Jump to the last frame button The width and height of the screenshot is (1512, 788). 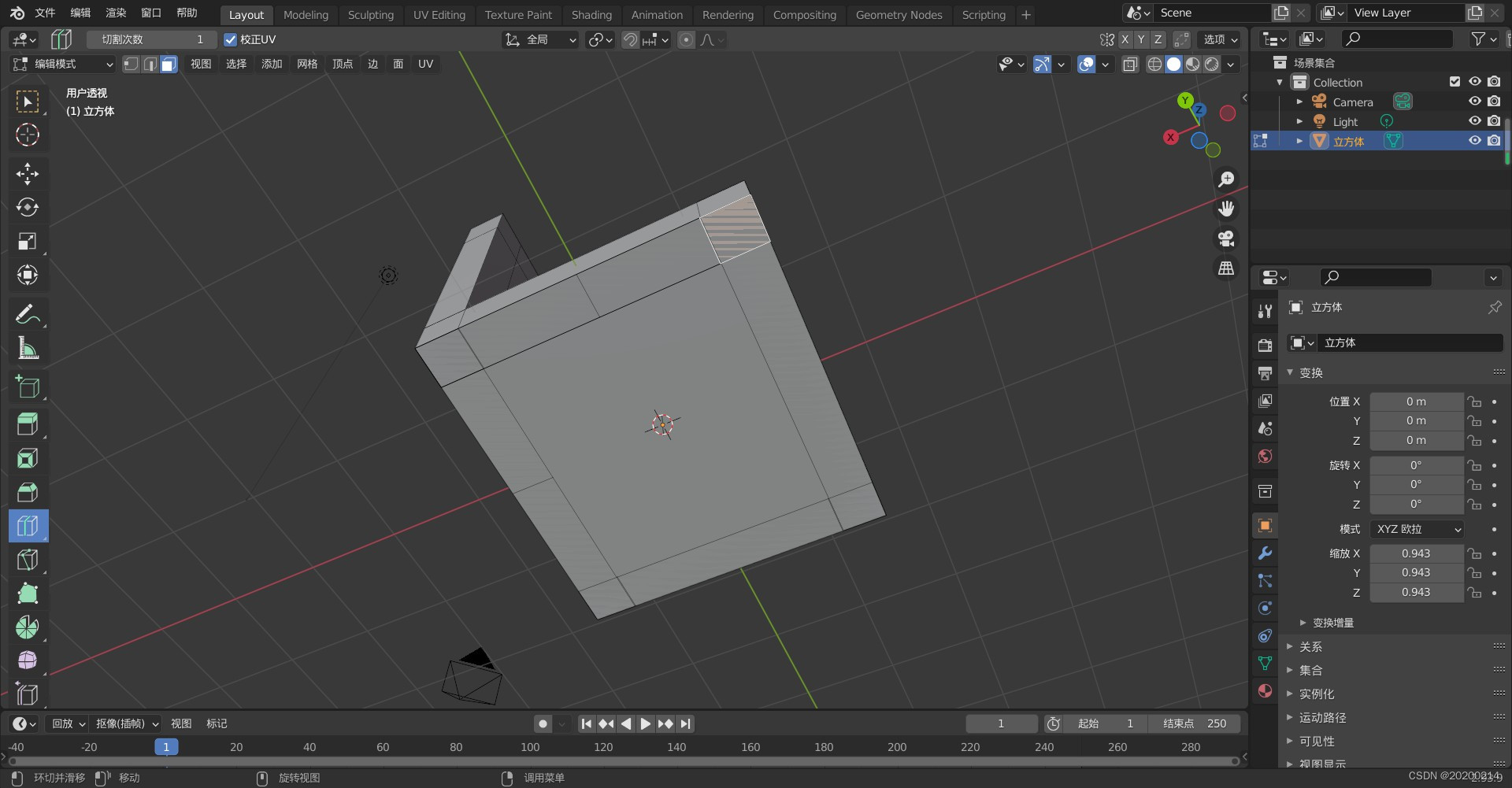click(x=686, y=723)
